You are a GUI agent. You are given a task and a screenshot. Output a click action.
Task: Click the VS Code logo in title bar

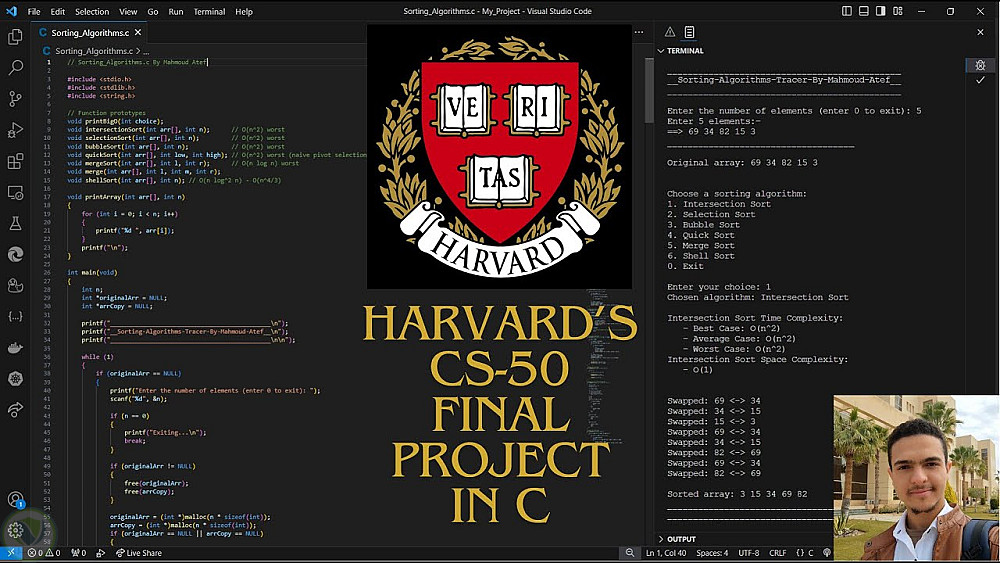(x=11, y=11)
